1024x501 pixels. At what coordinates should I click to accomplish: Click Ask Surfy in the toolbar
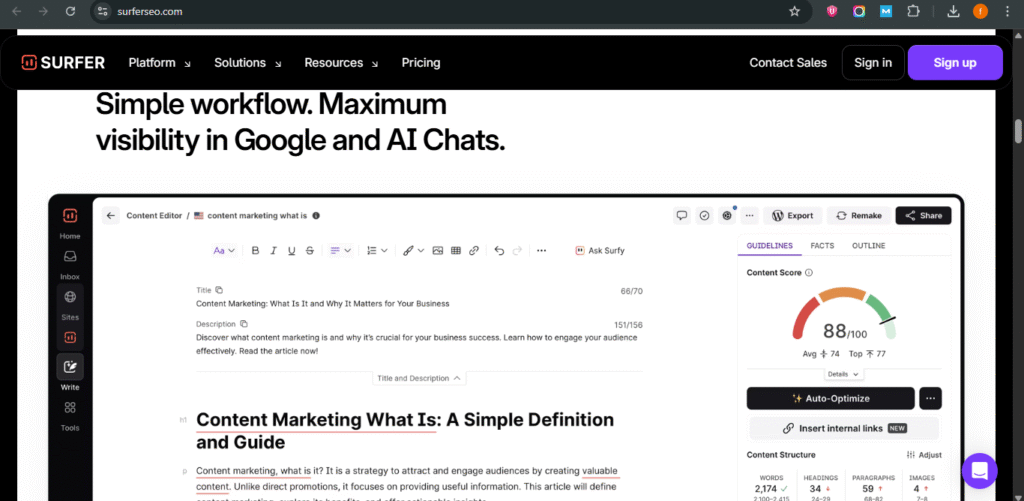coord(600,250)
